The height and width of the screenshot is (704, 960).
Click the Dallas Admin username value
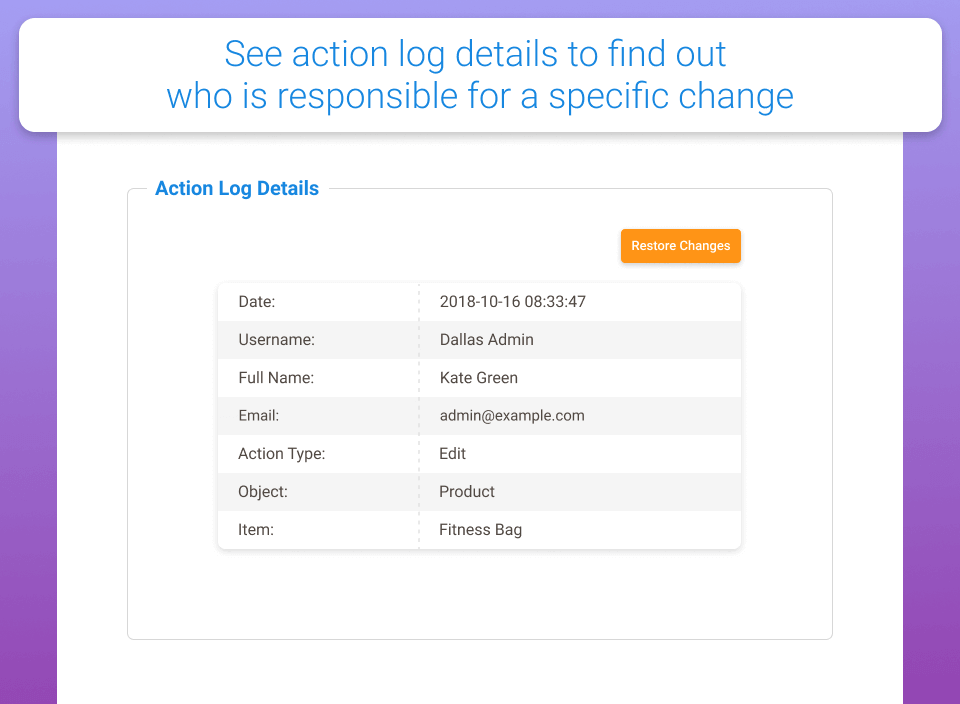click(486, 339)
